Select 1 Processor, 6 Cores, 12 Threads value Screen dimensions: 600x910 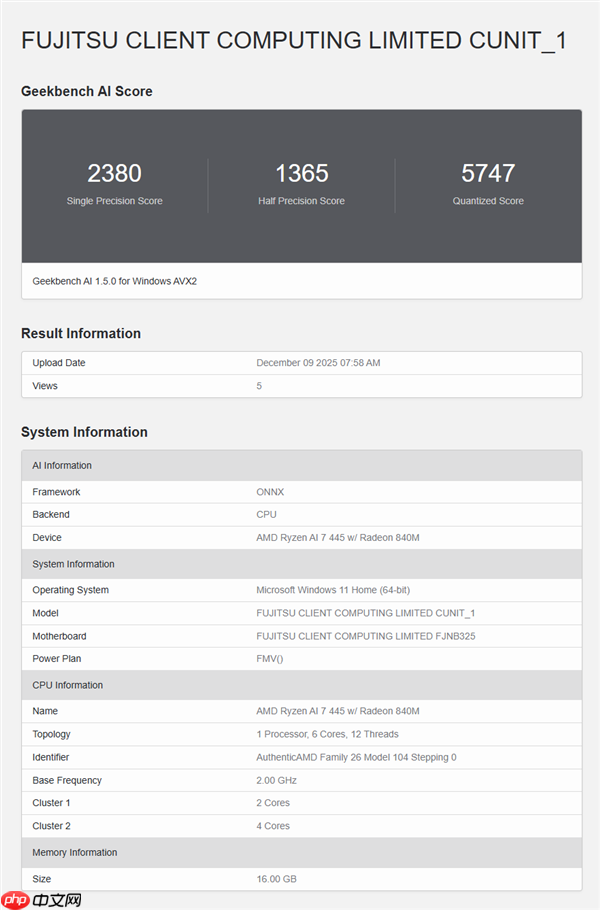pos(327,734)
